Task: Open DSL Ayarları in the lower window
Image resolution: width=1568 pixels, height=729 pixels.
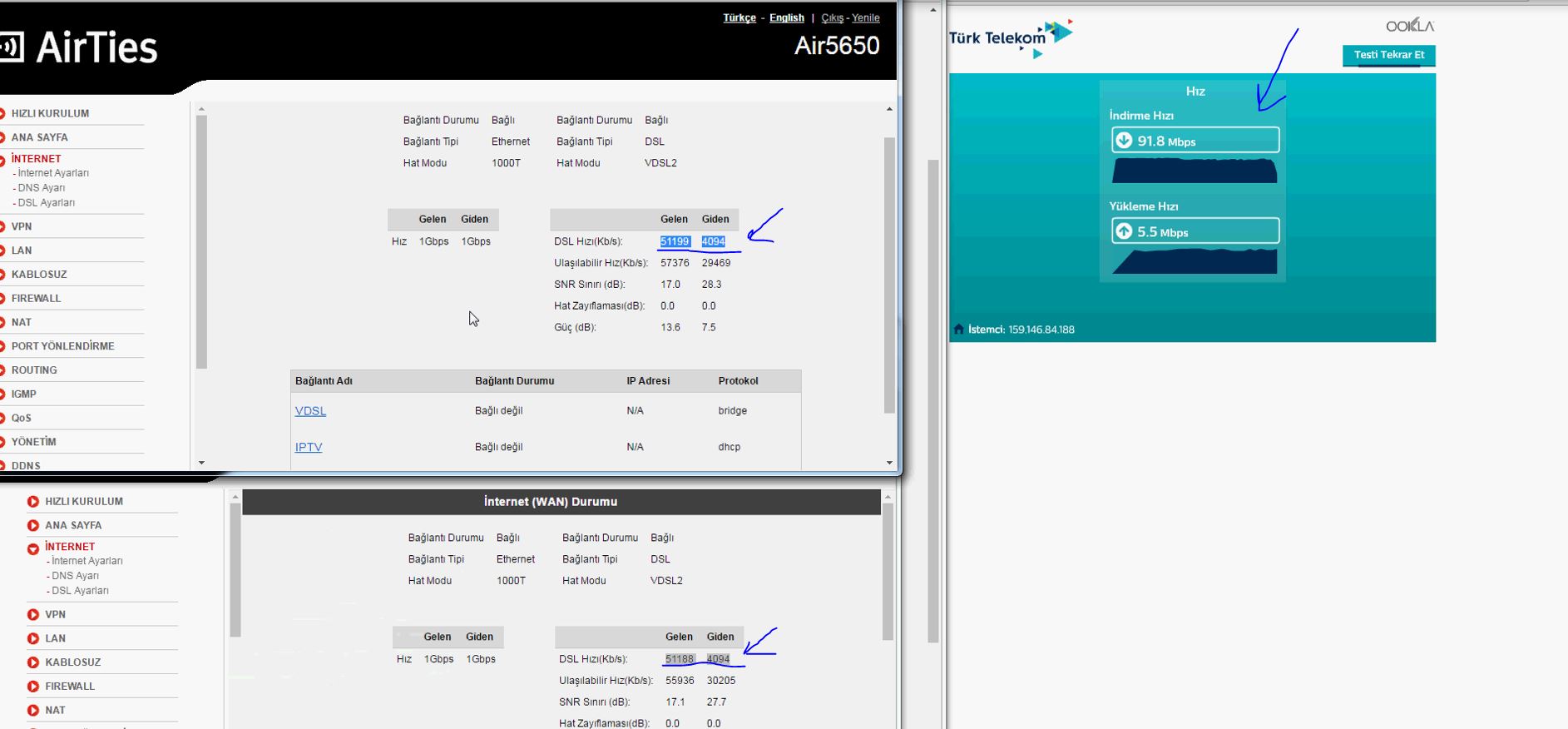Action: tap(78, 591)
